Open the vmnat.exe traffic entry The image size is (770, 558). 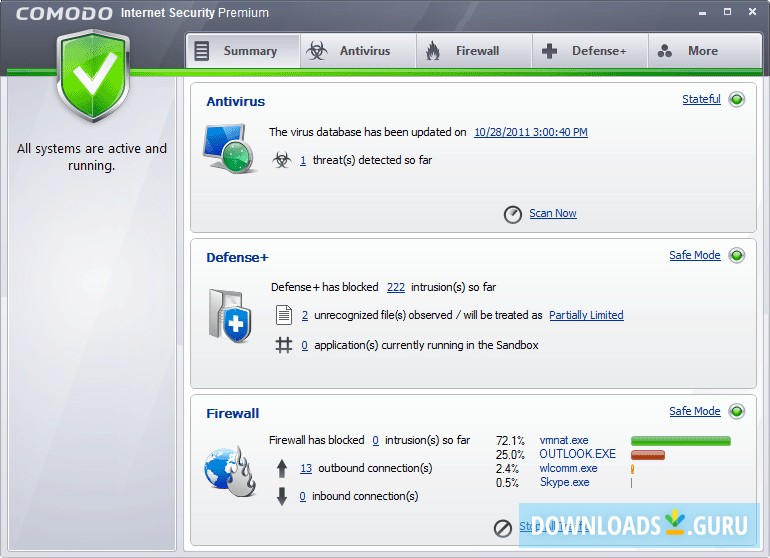point(564,440)
